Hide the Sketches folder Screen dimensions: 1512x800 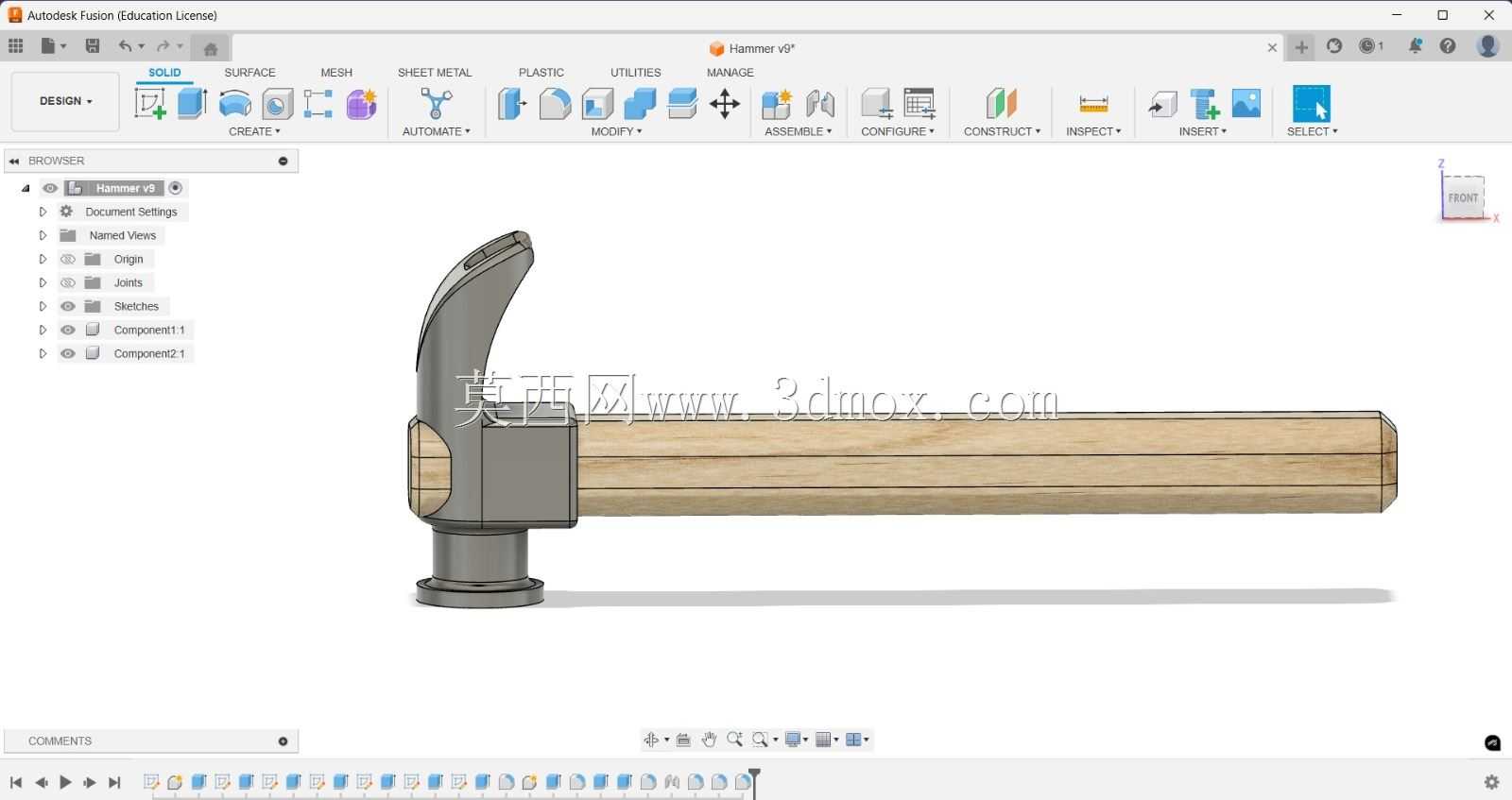tap(67, 306)
